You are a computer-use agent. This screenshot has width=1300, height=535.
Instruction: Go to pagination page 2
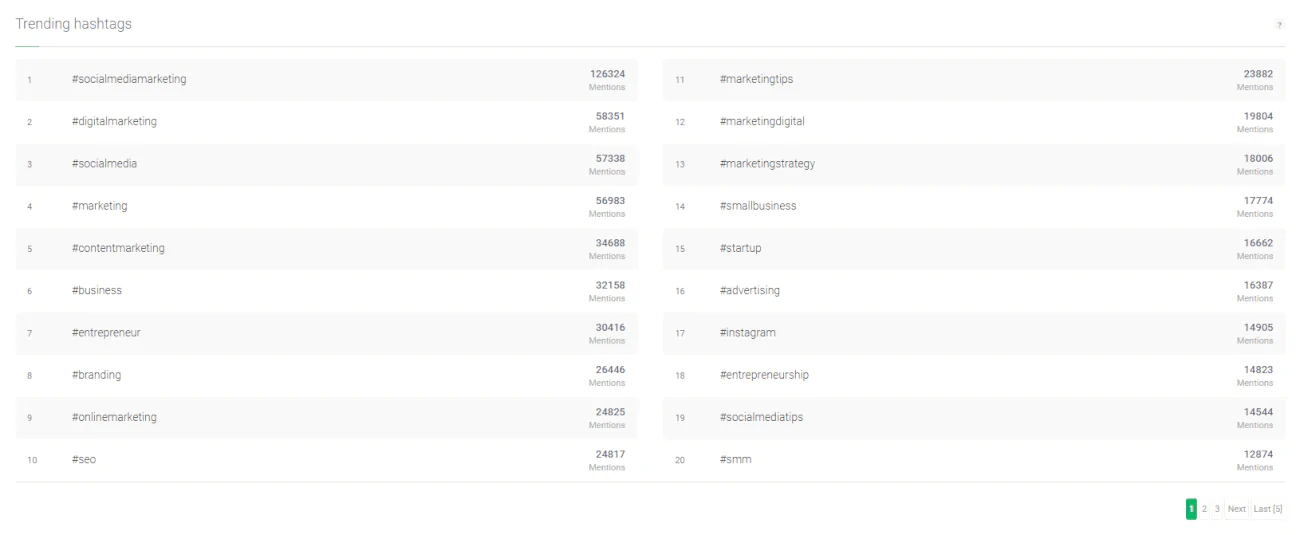tap(1204, 509)
